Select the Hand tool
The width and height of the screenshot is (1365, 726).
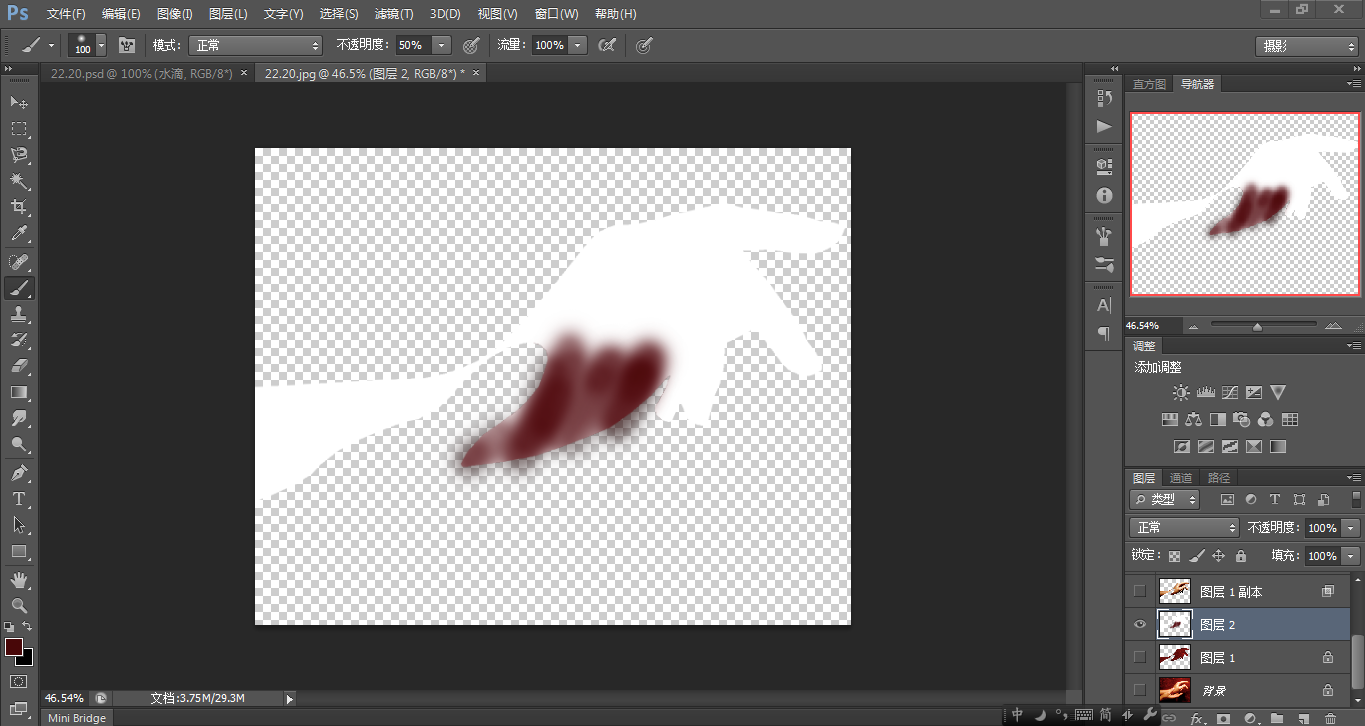click(x=19, y=579)
